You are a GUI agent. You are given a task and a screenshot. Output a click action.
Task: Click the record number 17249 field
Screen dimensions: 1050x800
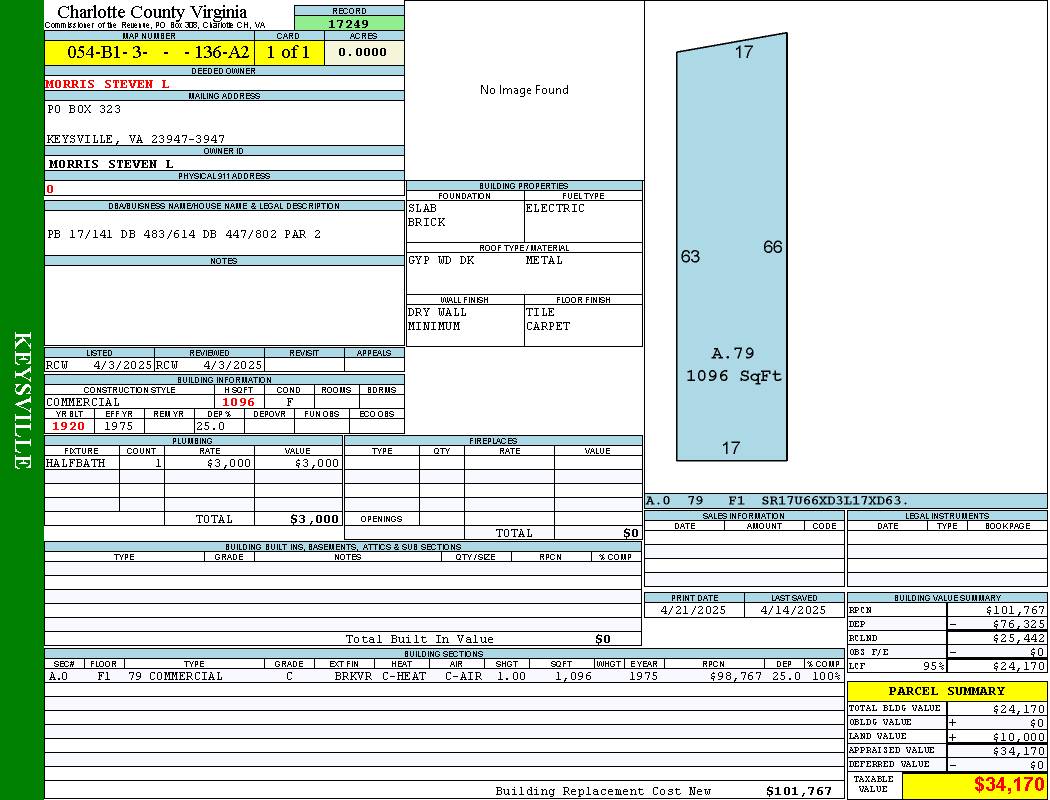349,24
